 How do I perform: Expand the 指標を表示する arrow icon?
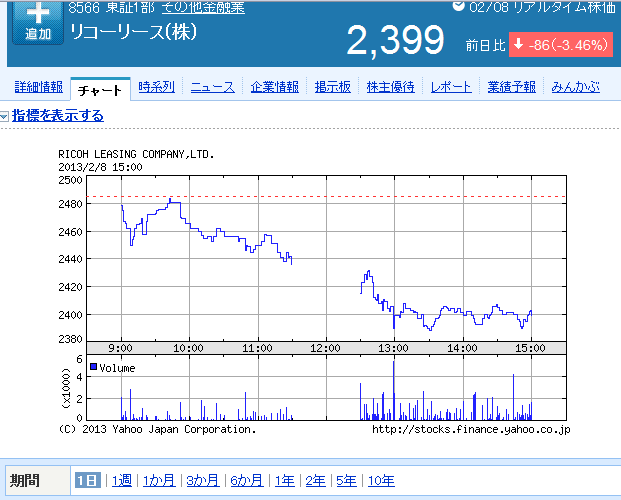coord(4,116)
